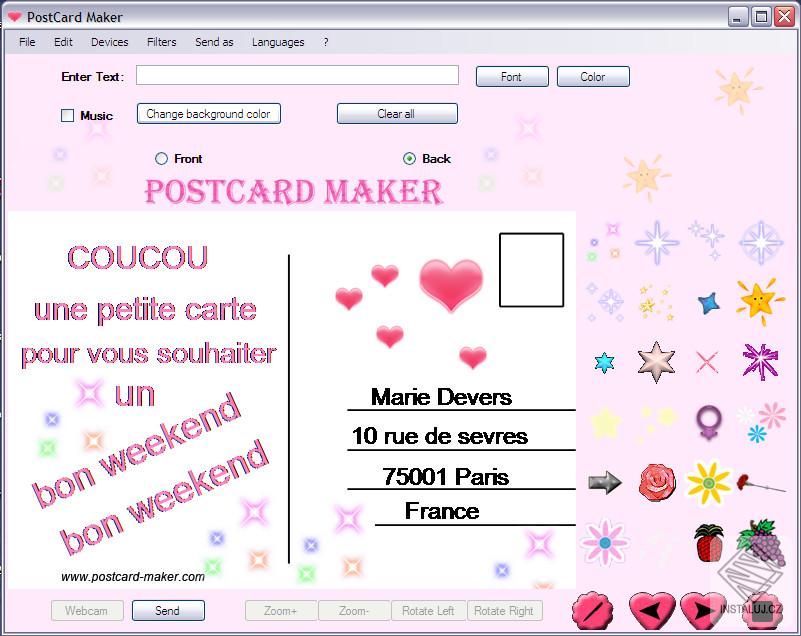Screen dimensions: 801x636
Task: Select the beige six-pointed star clipart
Action: (x=656, y=362)
